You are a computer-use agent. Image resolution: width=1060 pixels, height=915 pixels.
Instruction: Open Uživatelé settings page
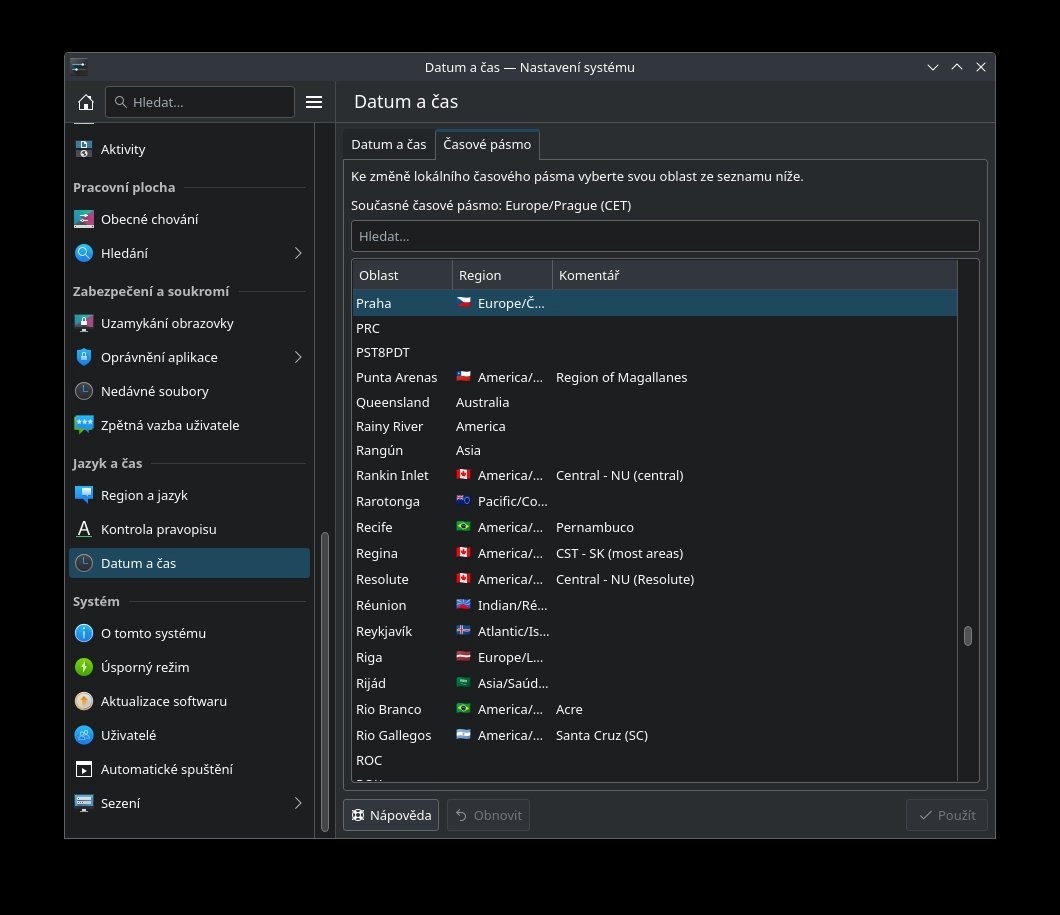pos(128,735)
